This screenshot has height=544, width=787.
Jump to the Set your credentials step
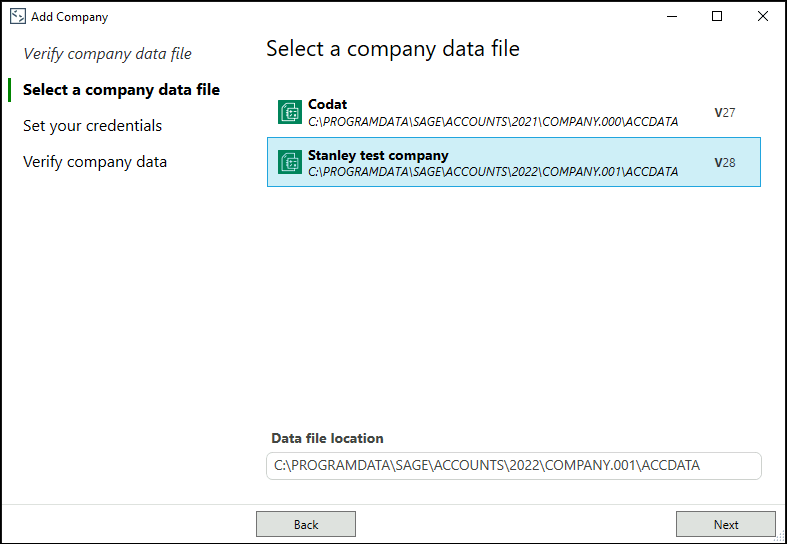coord(92,126)
